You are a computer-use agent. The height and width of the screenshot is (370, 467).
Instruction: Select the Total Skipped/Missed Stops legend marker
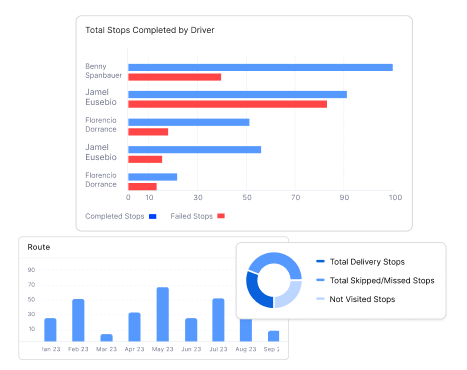(x=320, y=280)
